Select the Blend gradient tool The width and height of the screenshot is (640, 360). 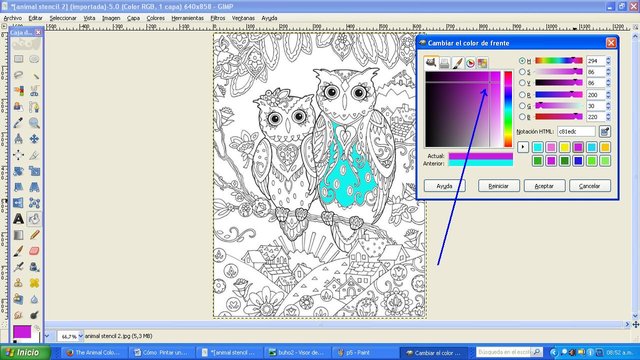tap(18, 235)
